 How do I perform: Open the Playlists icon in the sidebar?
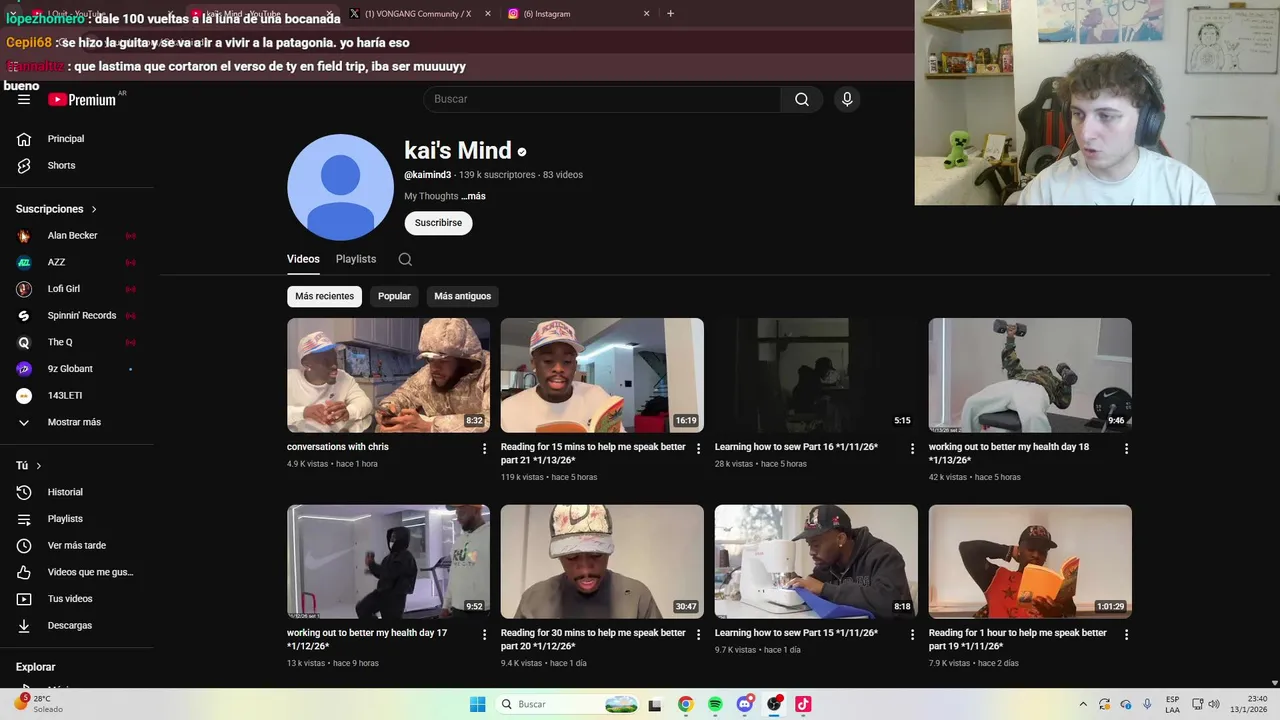tap(24, 519)
